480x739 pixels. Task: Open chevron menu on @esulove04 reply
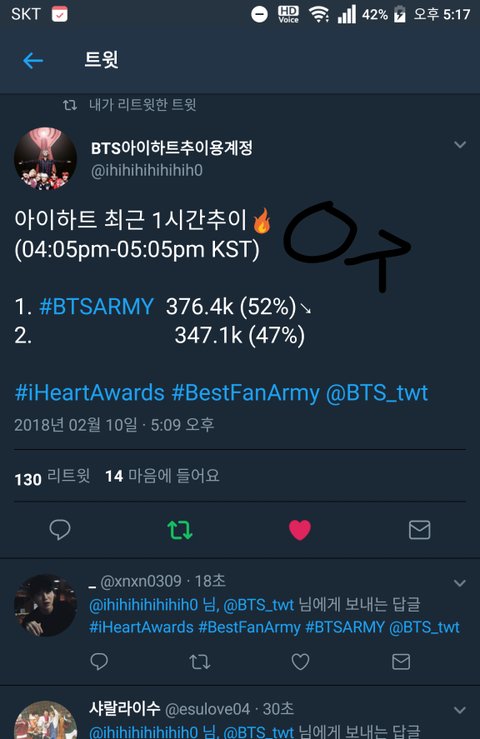coord(460,710)
